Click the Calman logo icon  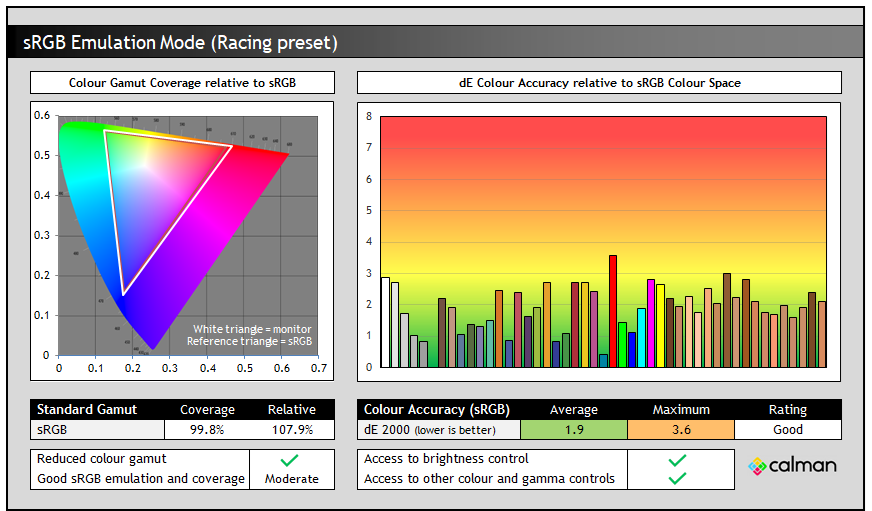[757, 466]
